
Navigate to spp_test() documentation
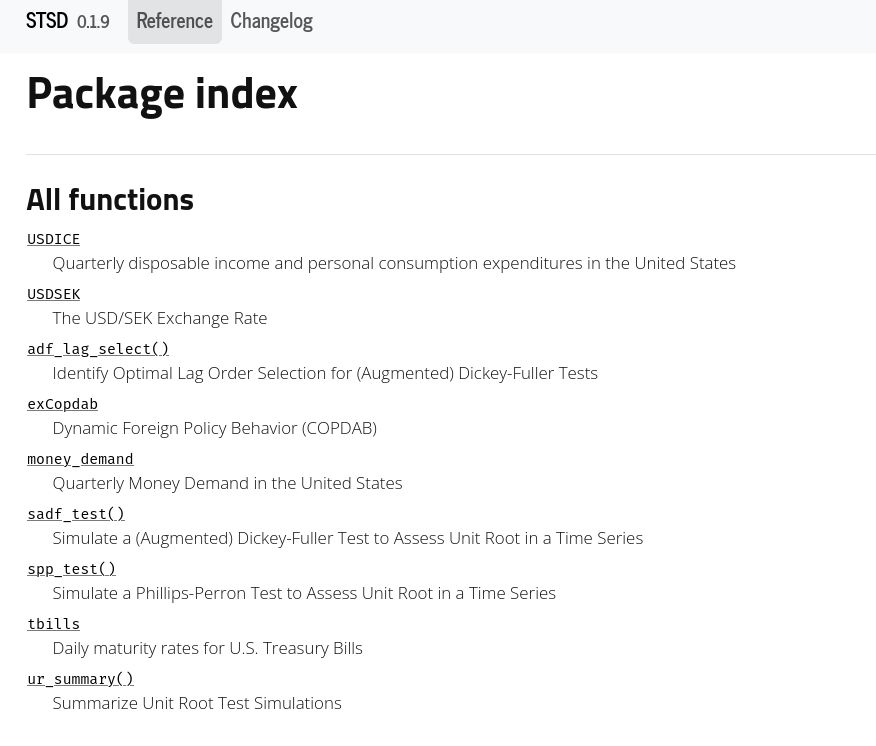pyautogui.click(x=71, y=569)
